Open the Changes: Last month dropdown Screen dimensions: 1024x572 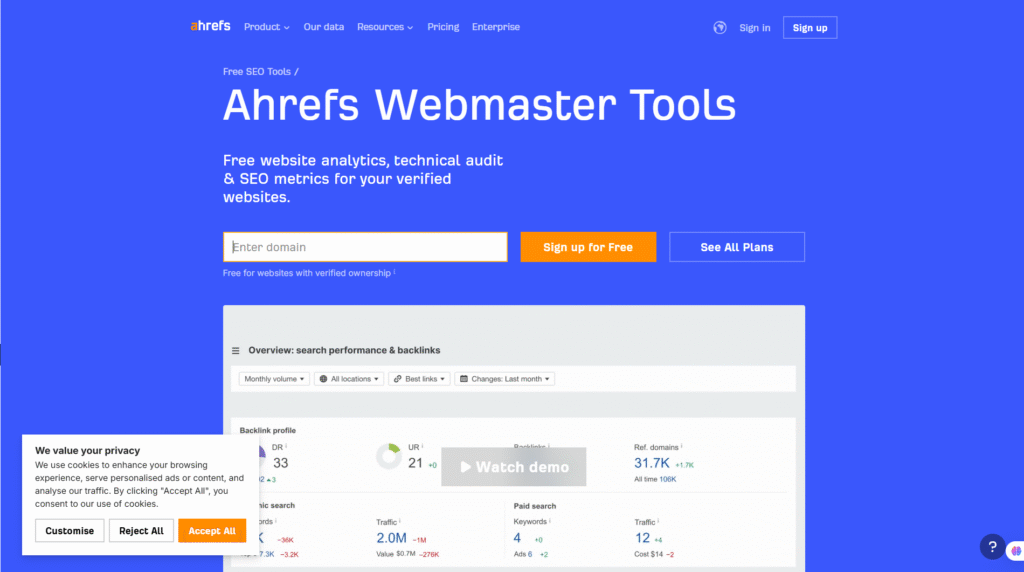[x=504, y=379]
